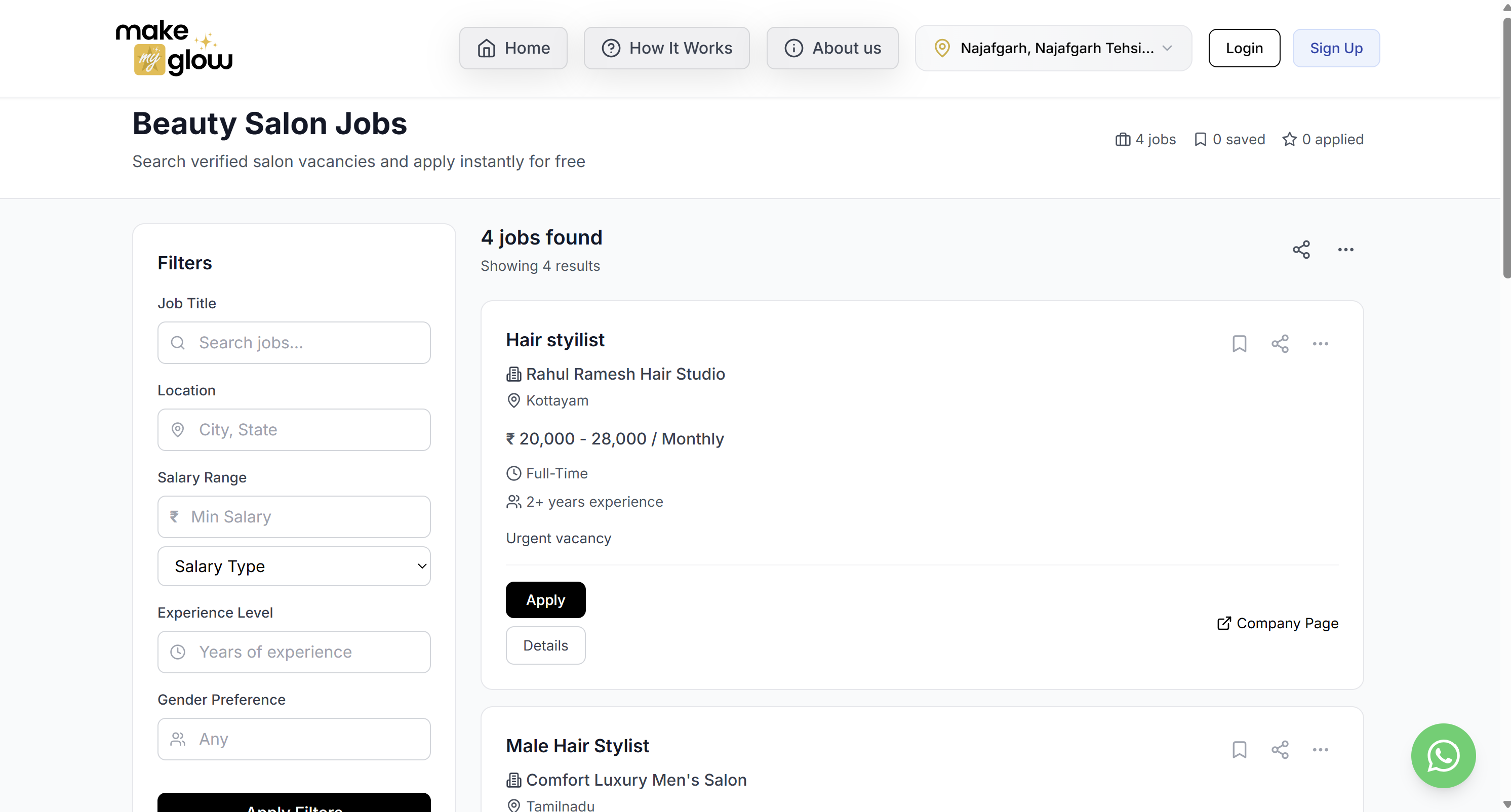Click the saved jobs bookmark counter
This screenshot has height=812, width=1511.
pyautogui.click(x=1229, y=139)
